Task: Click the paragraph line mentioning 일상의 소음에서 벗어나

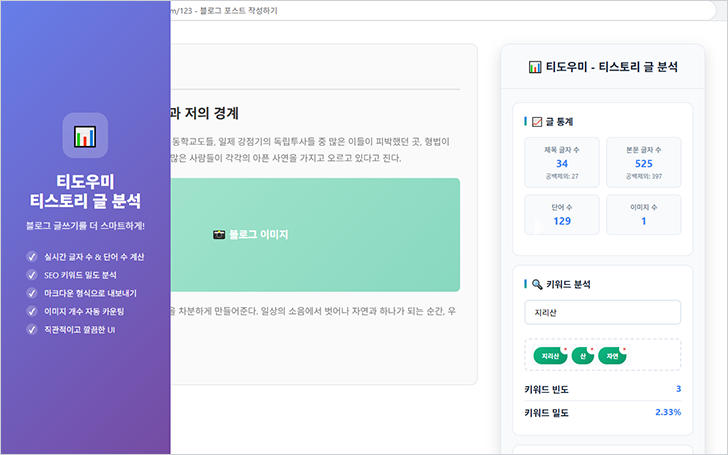Action: click(313, 311)
